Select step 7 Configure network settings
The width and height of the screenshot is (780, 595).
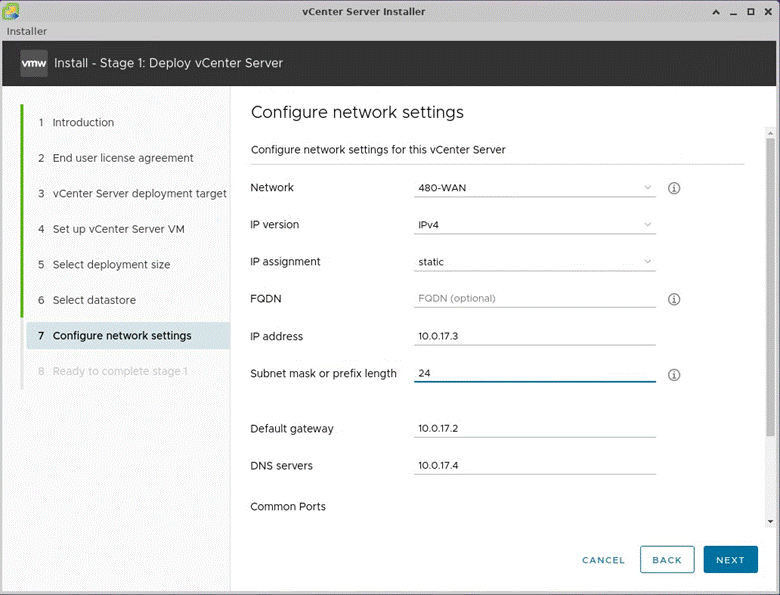(x=128, y=336)
